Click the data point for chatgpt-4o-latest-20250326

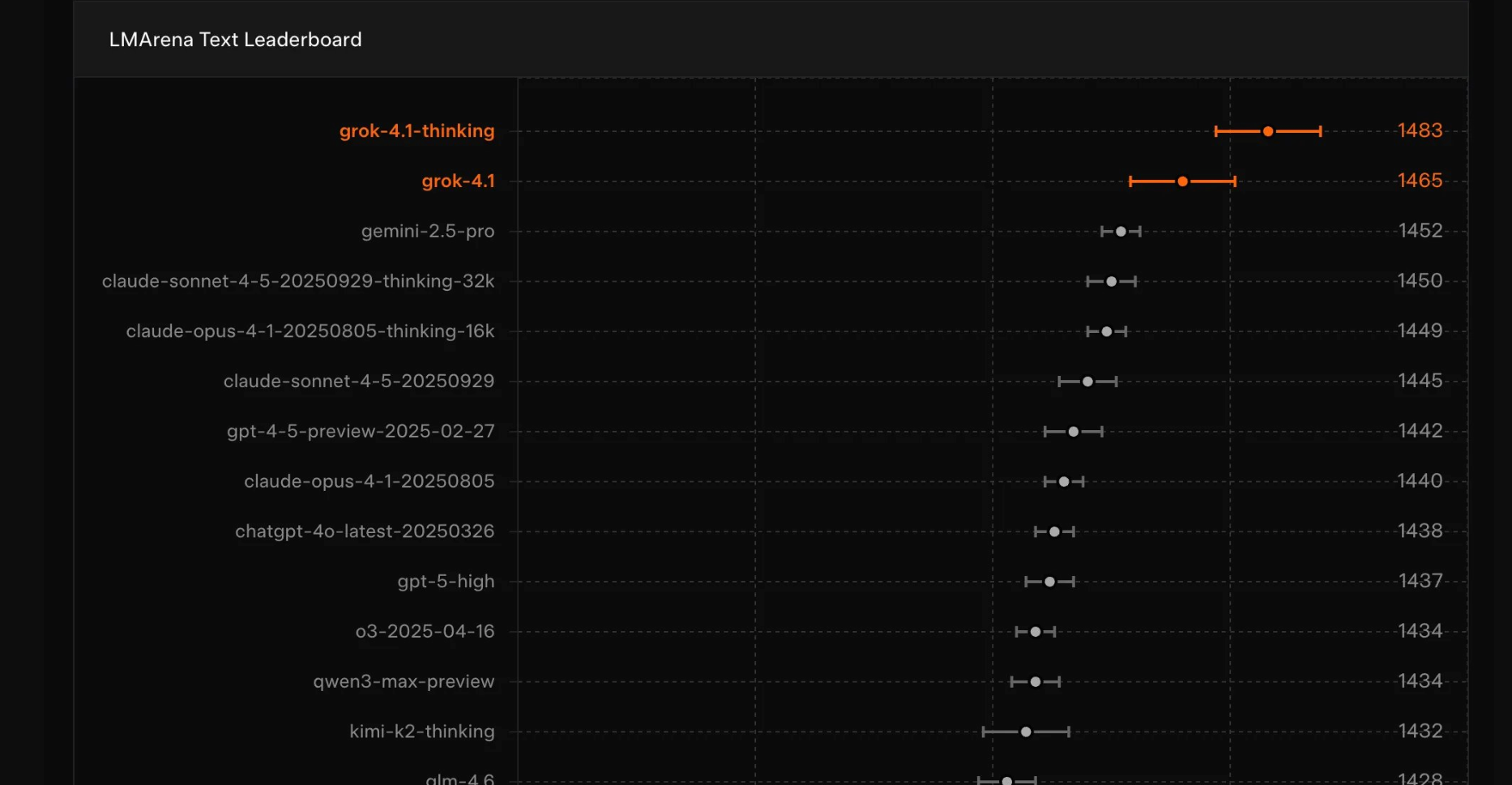[x=1054, y=532]
